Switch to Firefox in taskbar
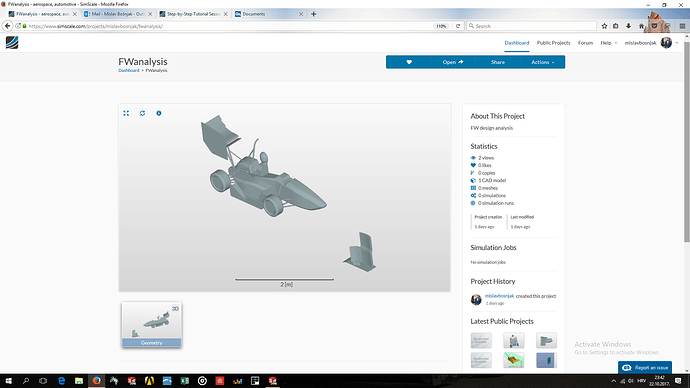Viewport: 690px width, 388px height. 96,381
